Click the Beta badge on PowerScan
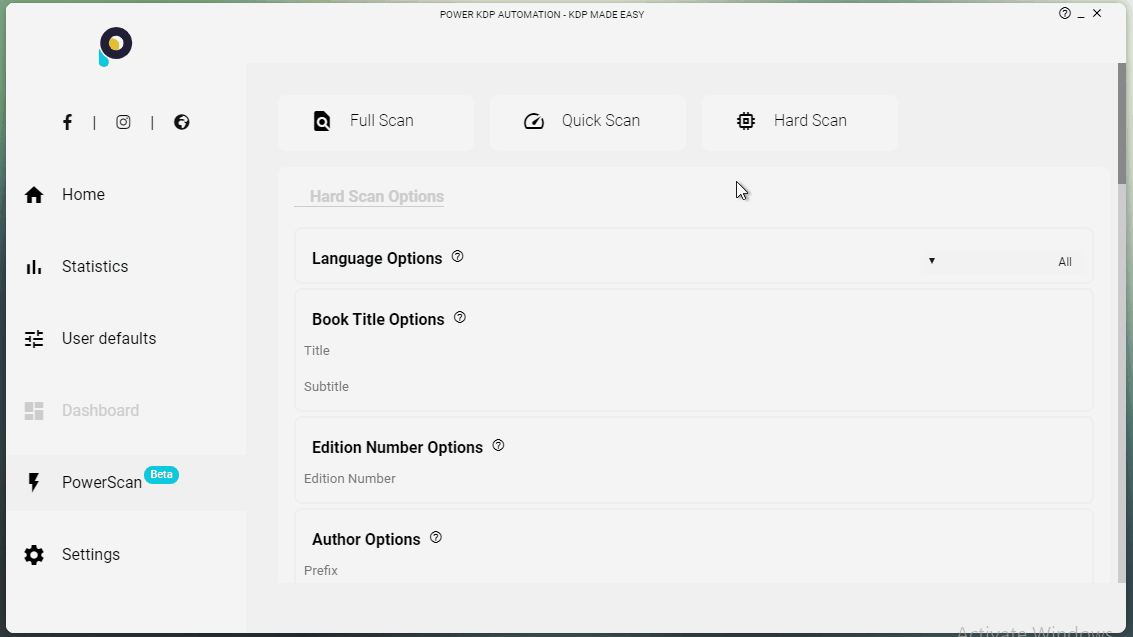This screenshot has width=1133, height=637. [161, 474]
